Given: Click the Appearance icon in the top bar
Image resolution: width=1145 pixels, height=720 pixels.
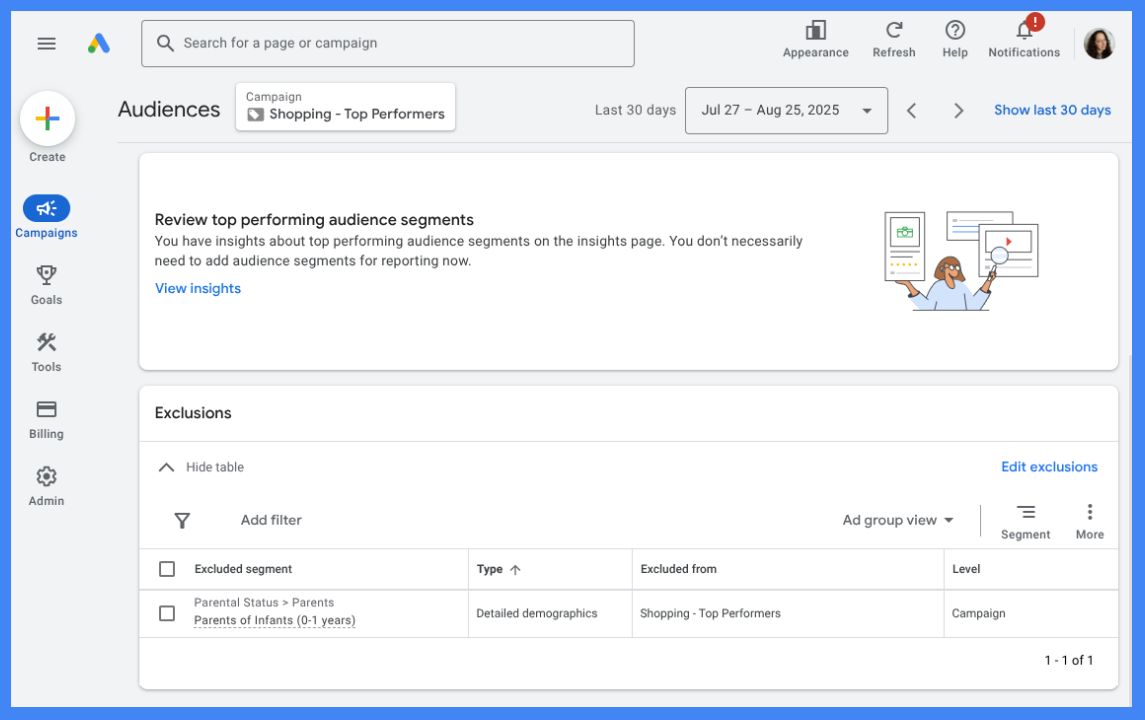Looking at the screenshot, I should 815,35.
